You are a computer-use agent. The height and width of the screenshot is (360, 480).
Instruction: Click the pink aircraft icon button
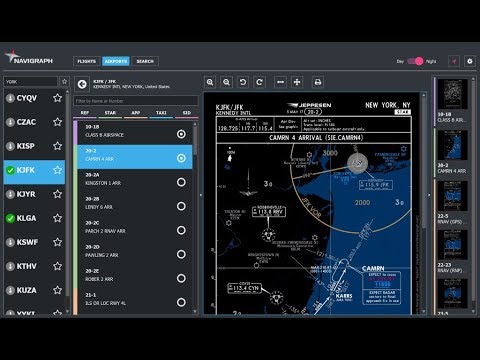(x=454, y=61)
